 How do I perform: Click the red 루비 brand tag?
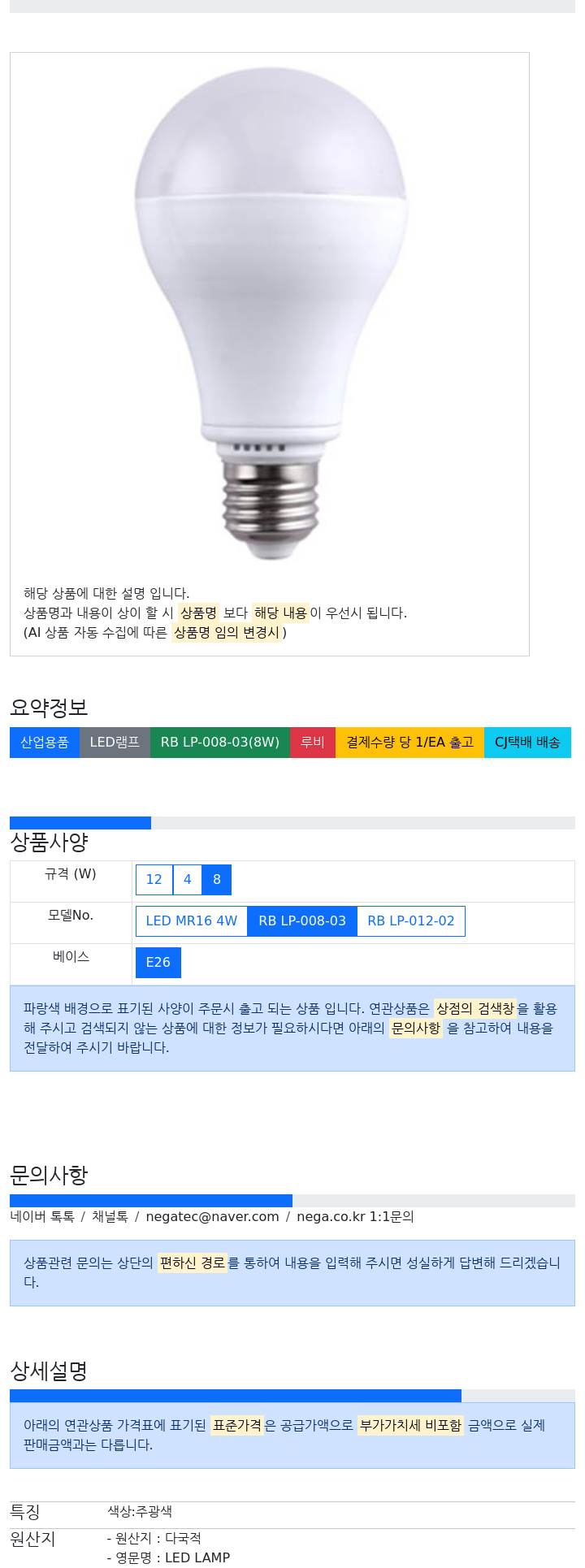tap(313, 743)
